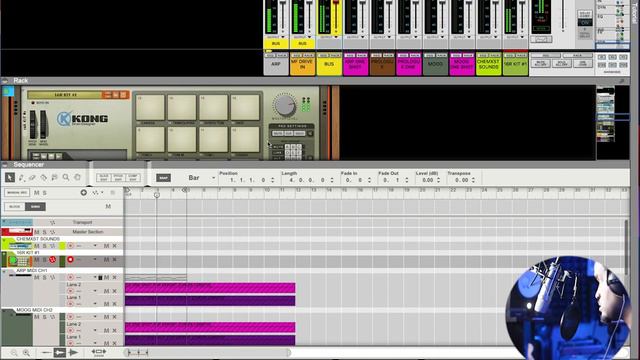
Task: Click the loop locator width icon
Action: [99, 352]
